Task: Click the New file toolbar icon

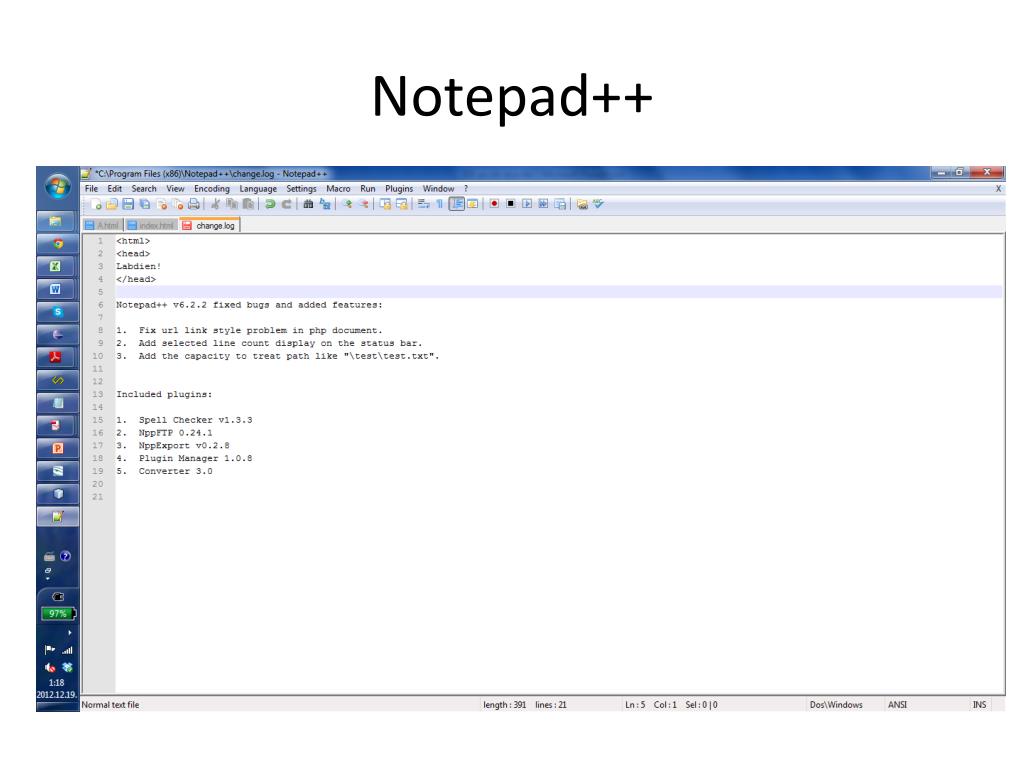Action: point(95,204)
